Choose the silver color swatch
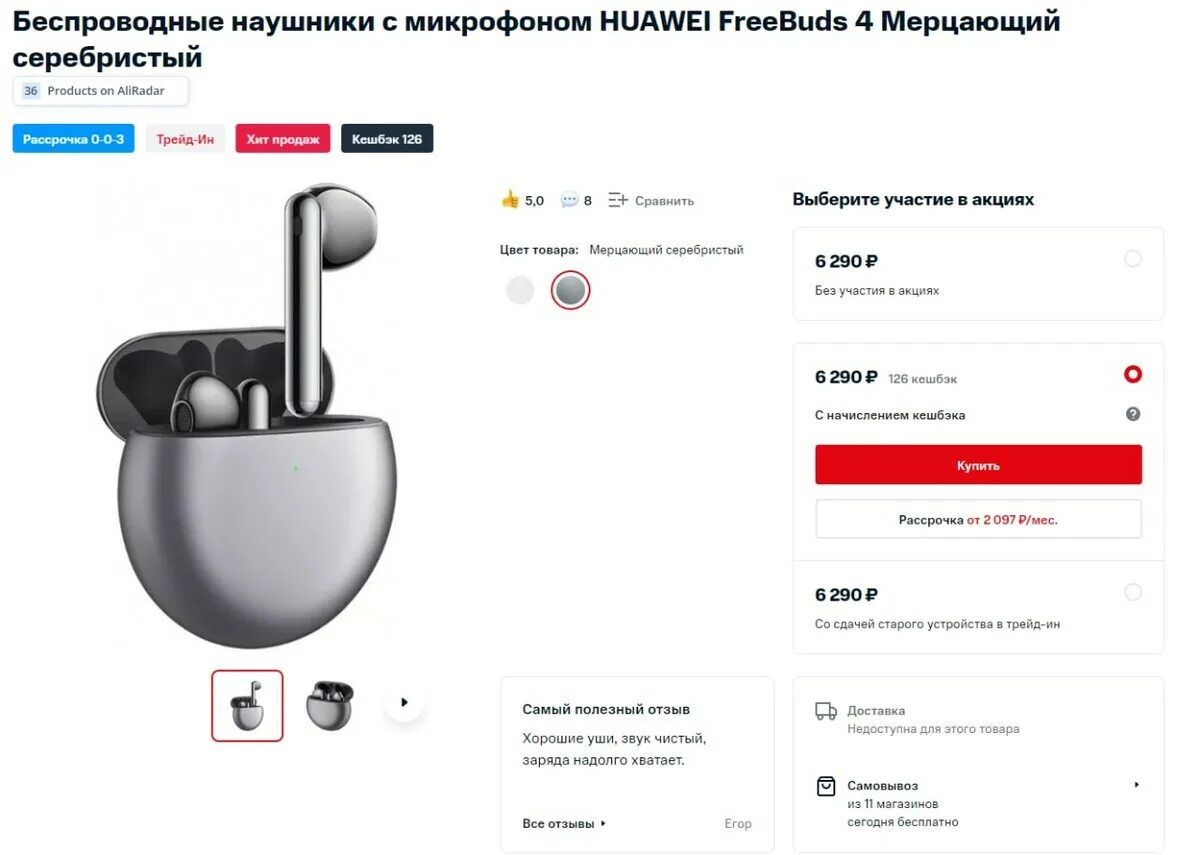The image size is (1200, 855). (x=571, y=290)
